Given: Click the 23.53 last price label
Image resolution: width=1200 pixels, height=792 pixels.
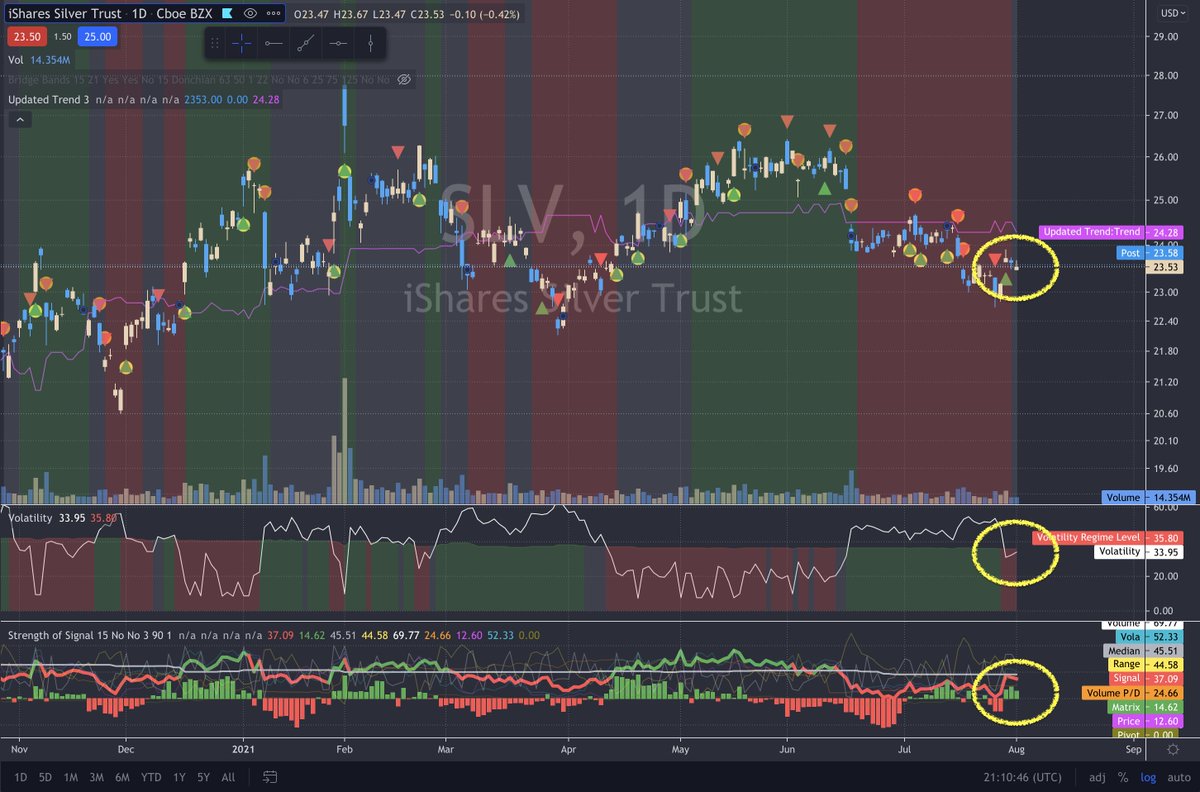Looking at the screenshot, I should pos(1164,267).
